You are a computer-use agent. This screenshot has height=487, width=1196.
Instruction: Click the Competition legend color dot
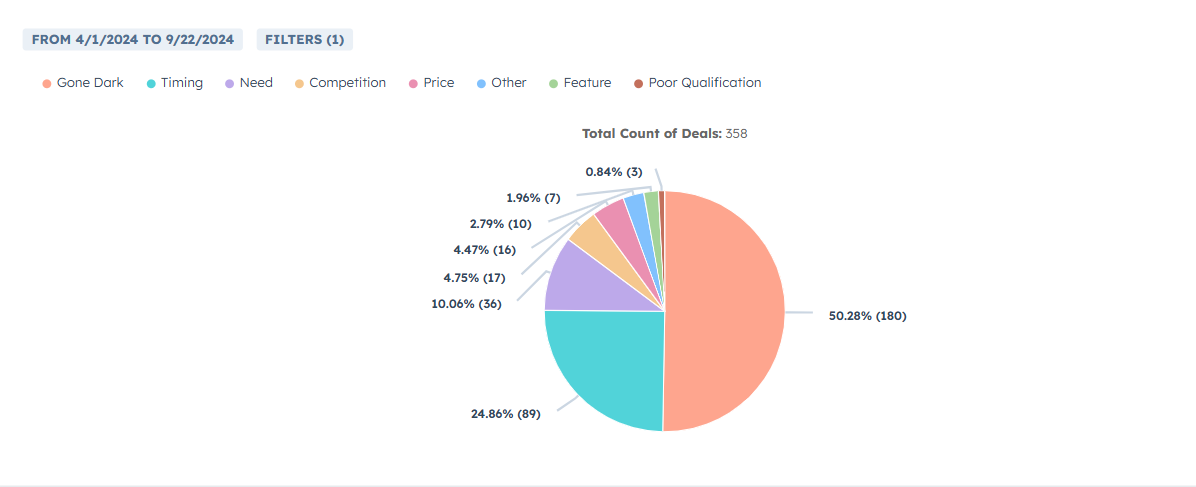299,83
